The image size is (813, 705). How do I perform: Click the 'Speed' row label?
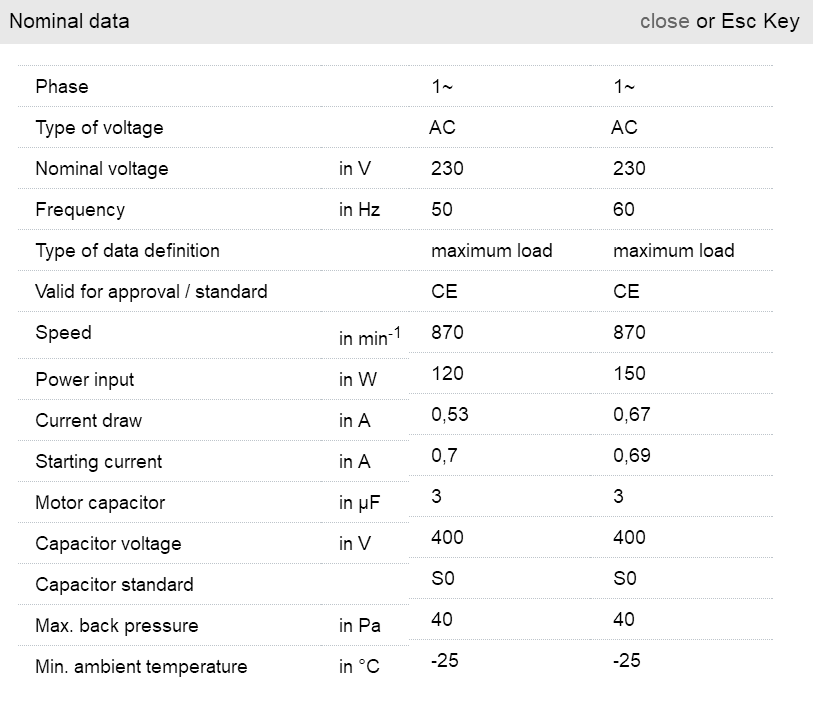pos(63,333)
